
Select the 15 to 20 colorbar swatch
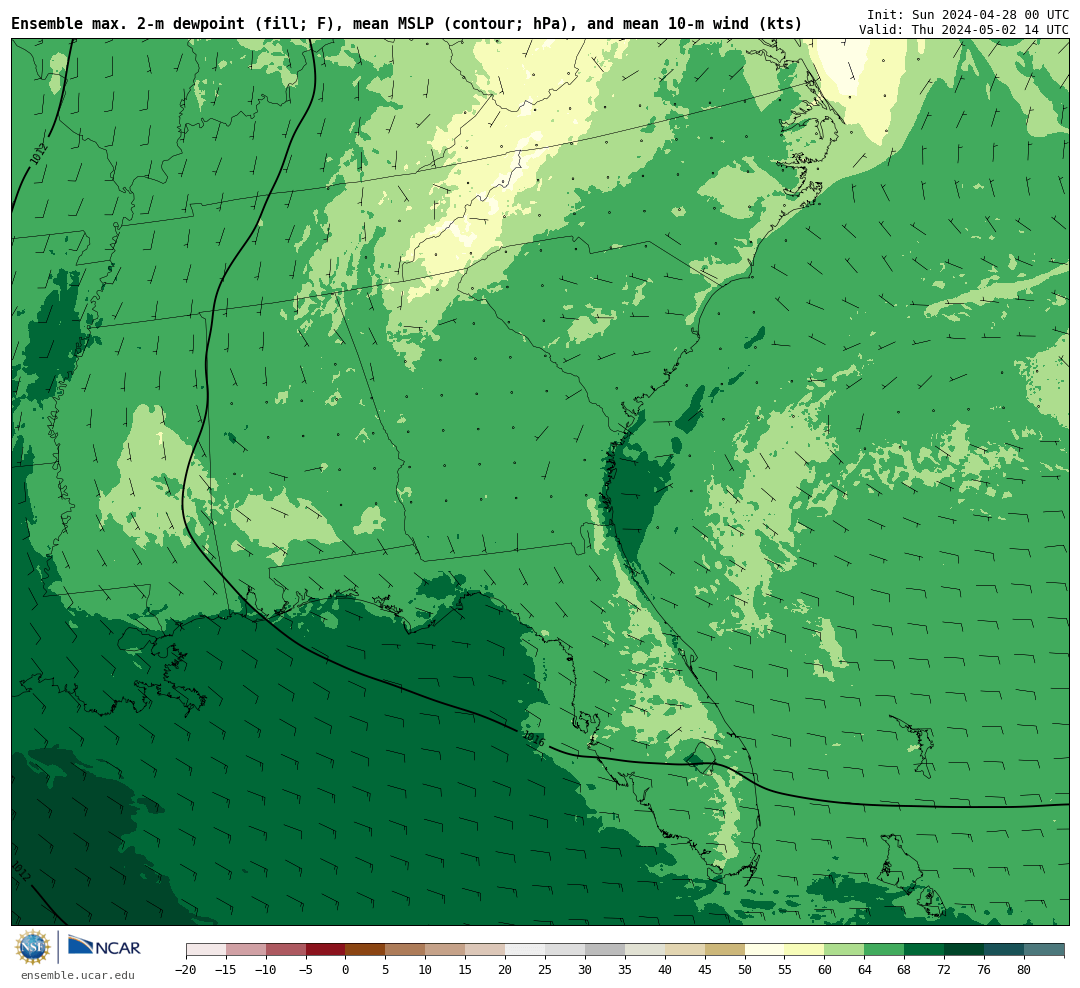point(486,950)
